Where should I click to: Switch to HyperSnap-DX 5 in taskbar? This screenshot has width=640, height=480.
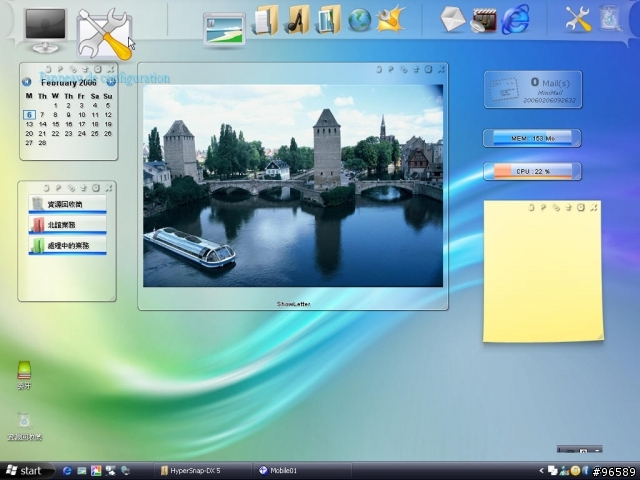[x=202, y=471]
